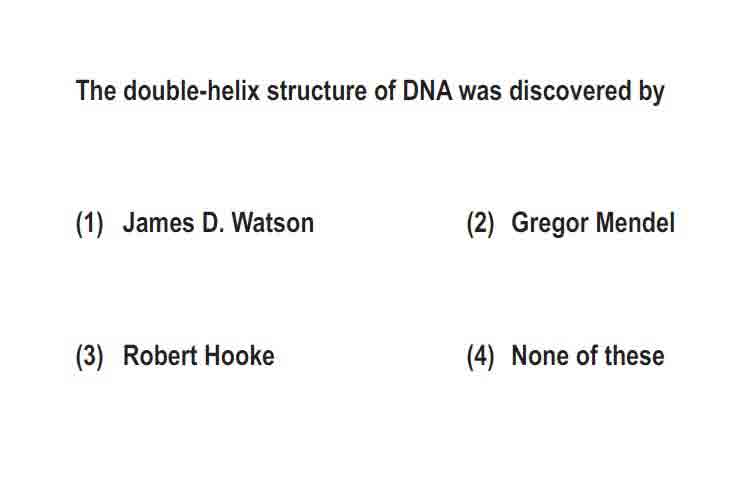Screen dimensions: 750x500
Task: Click the word discovered in the question
Action: pyautogui.click(x=570, y=90)
